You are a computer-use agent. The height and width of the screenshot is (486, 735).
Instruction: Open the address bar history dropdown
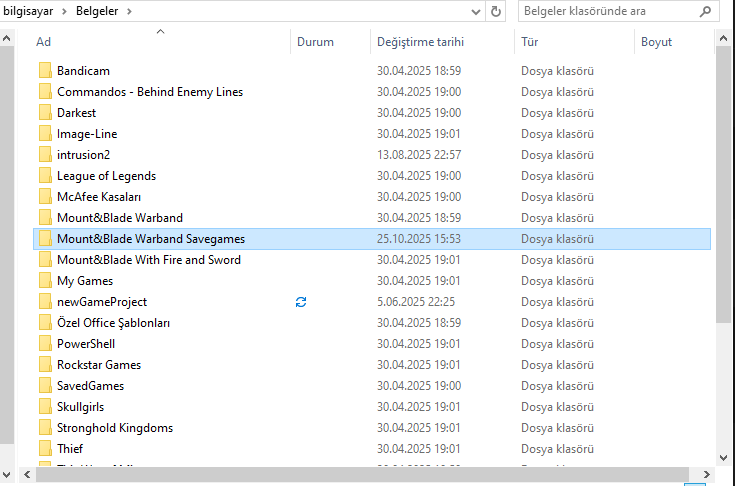coord(476,12)
